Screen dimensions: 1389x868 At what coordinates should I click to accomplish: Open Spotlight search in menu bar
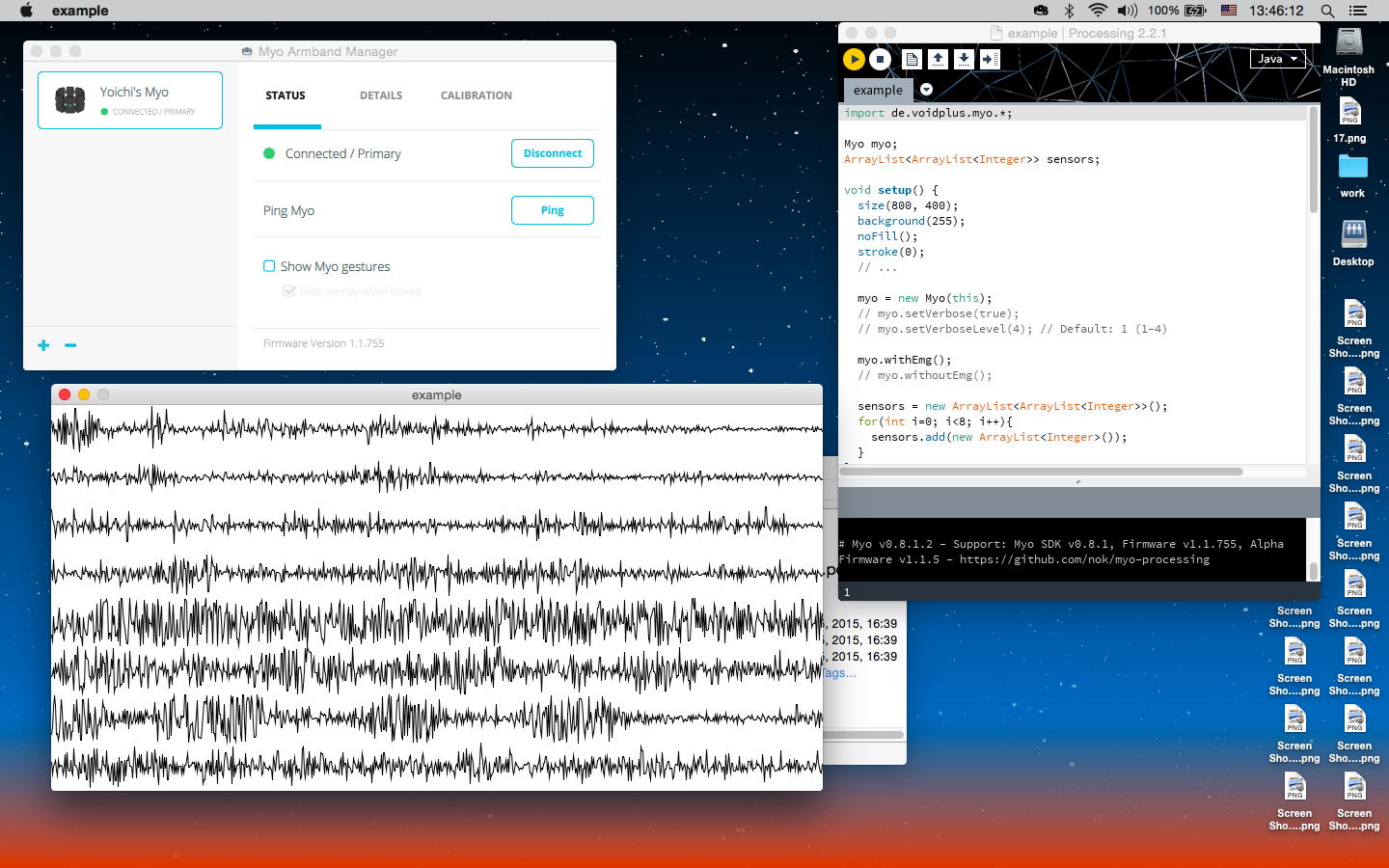1327,11
